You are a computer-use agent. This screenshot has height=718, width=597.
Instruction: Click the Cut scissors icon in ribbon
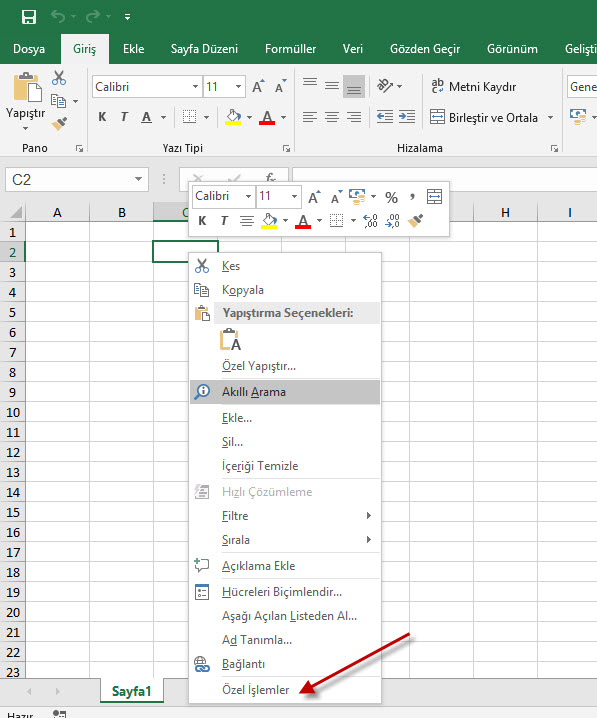pos(59,78)
